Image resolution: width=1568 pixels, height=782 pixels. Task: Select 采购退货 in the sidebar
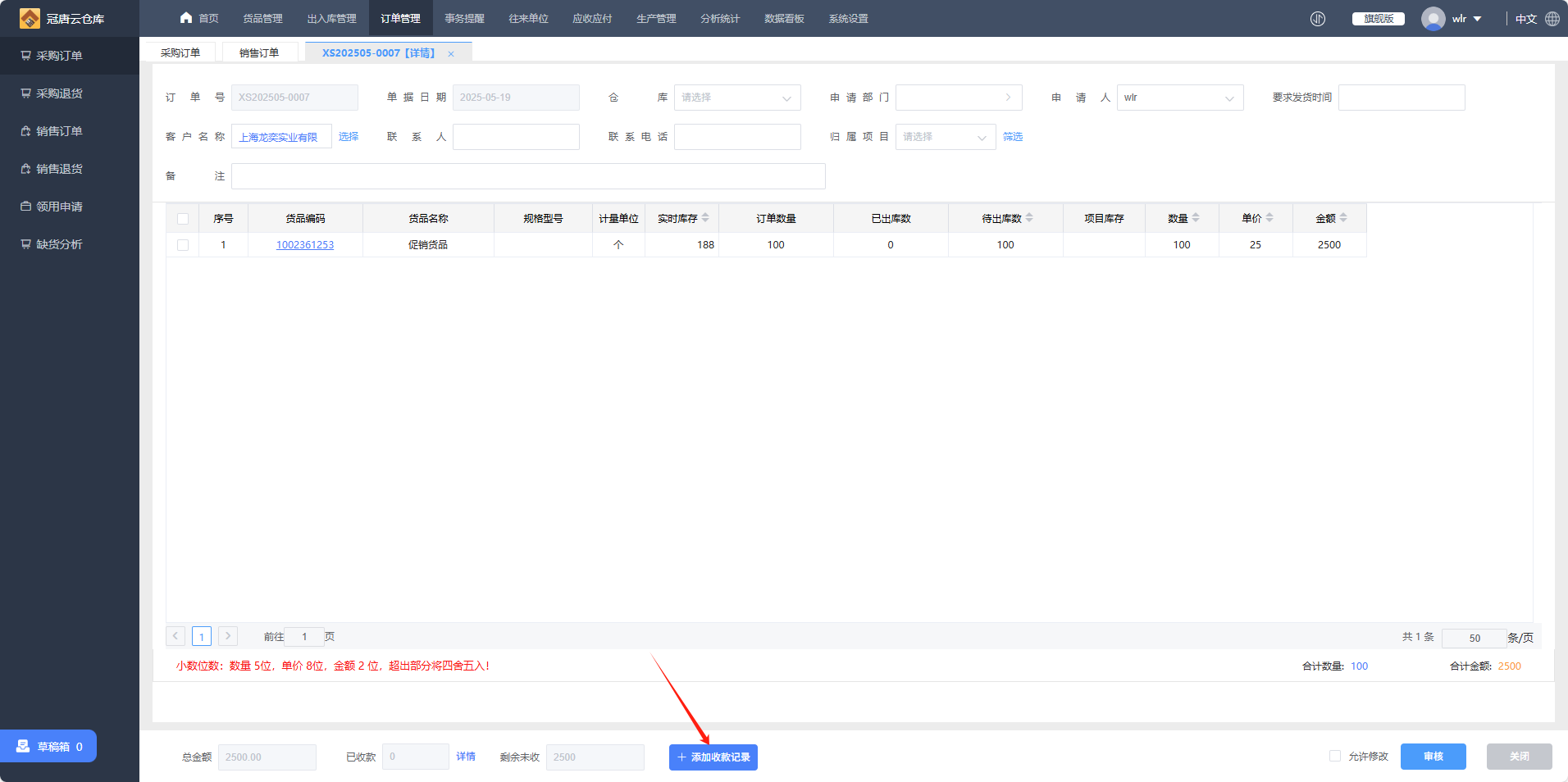tap(70, 93)
